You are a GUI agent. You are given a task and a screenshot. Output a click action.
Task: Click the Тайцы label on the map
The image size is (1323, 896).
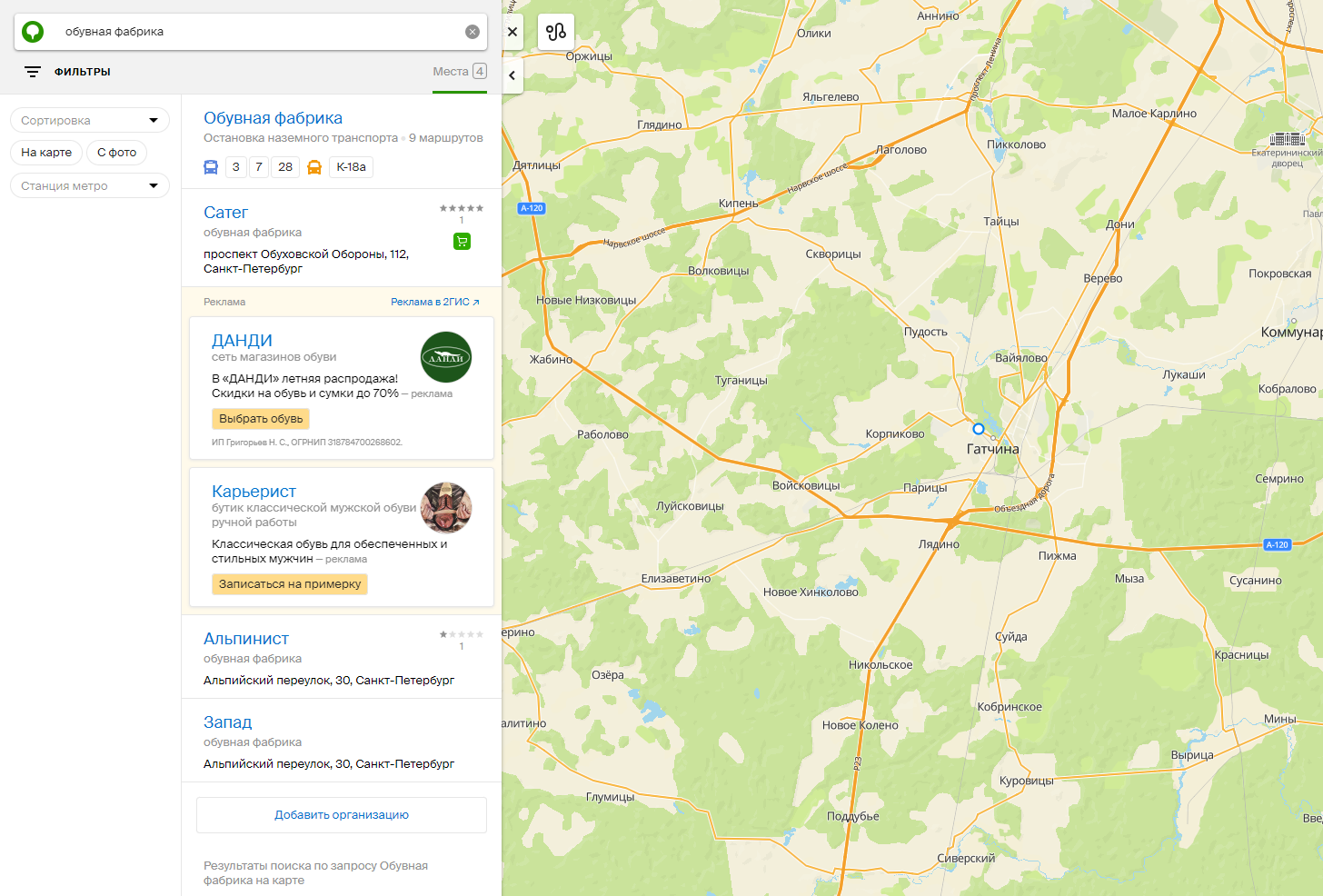click(x=1001, y=222)
